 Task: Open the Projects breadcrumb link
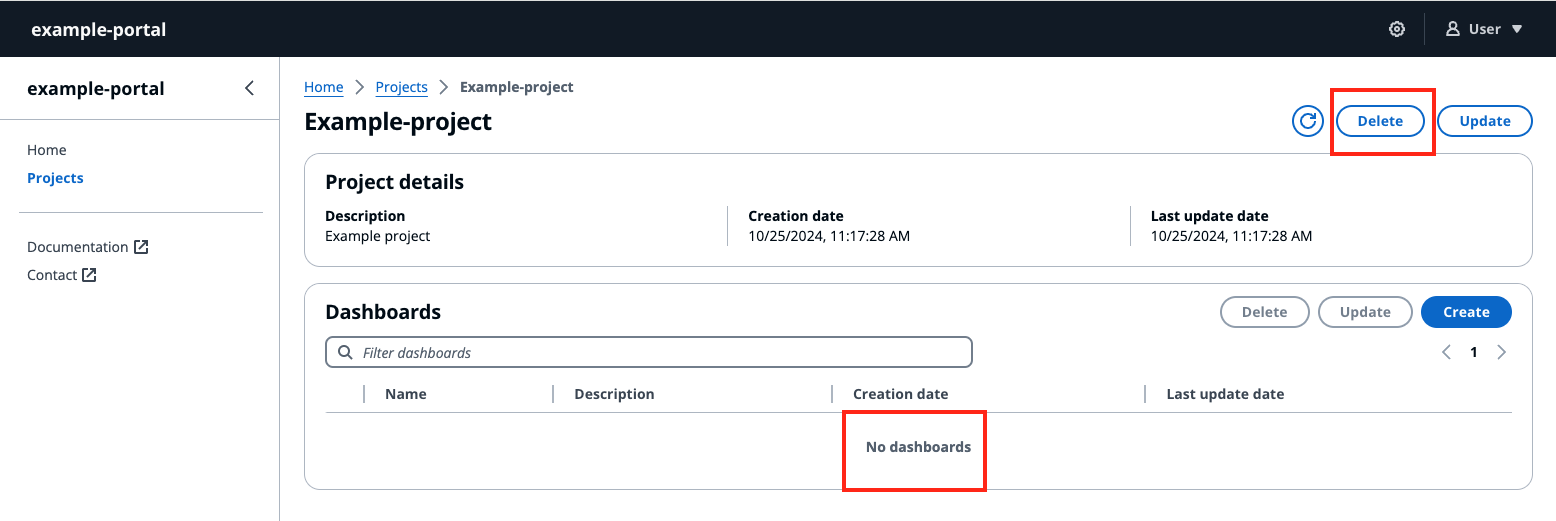(401, 87)
